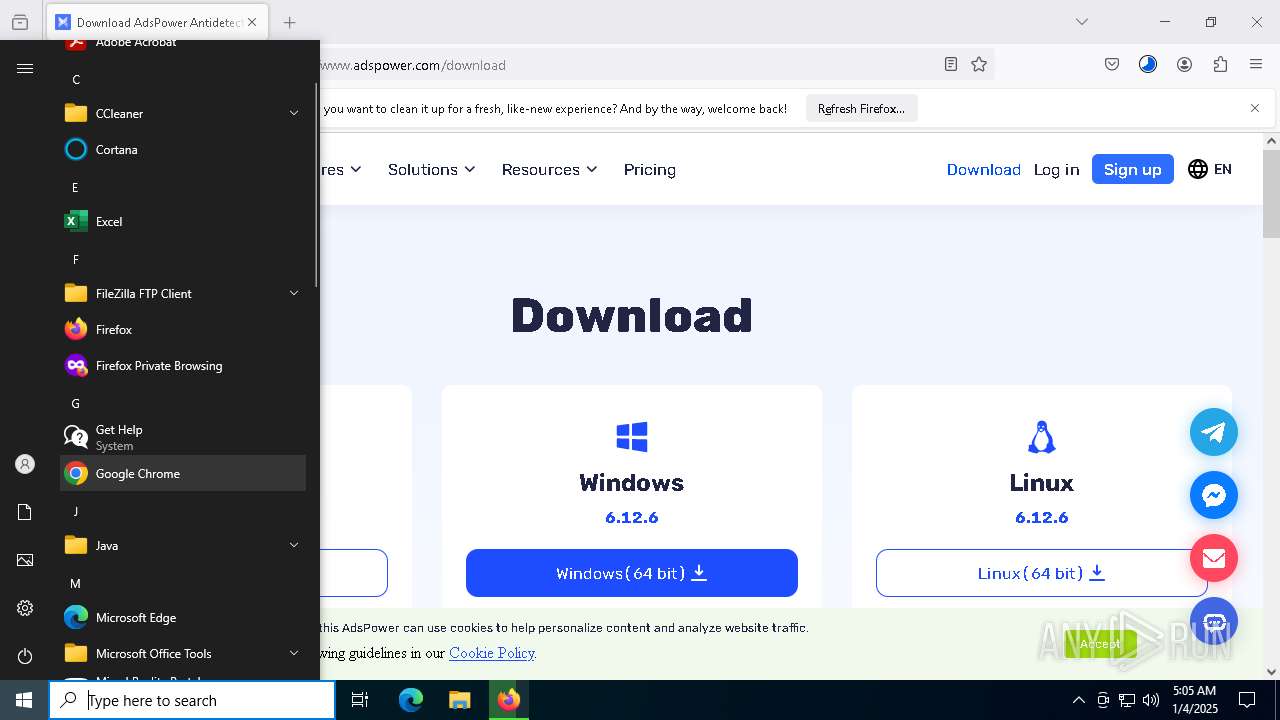
Task: Open Pictures from Start sidebar
Action: coord(25,560)
